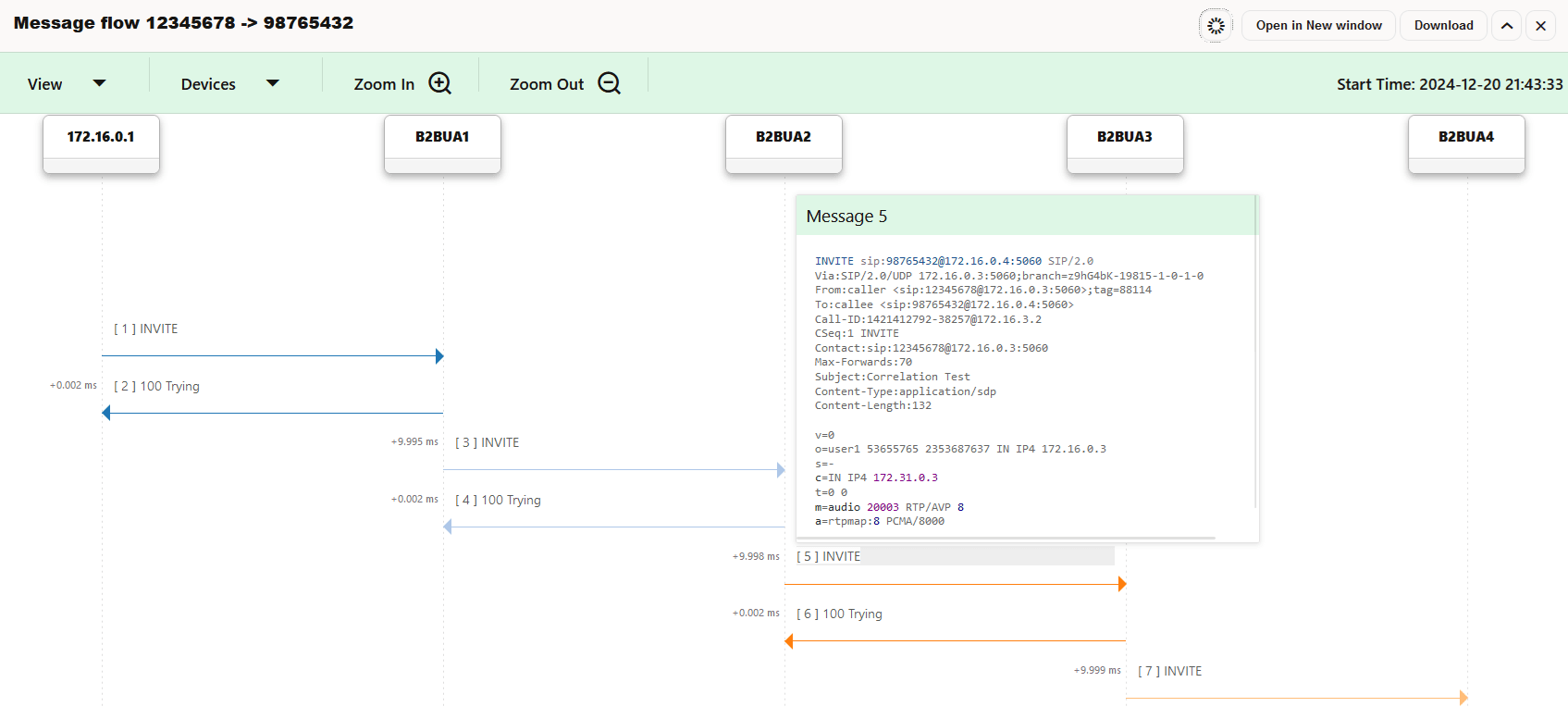
Task: Click the orange return arrow for message 6
Action: pyautogui.click(x=956, y=640)
